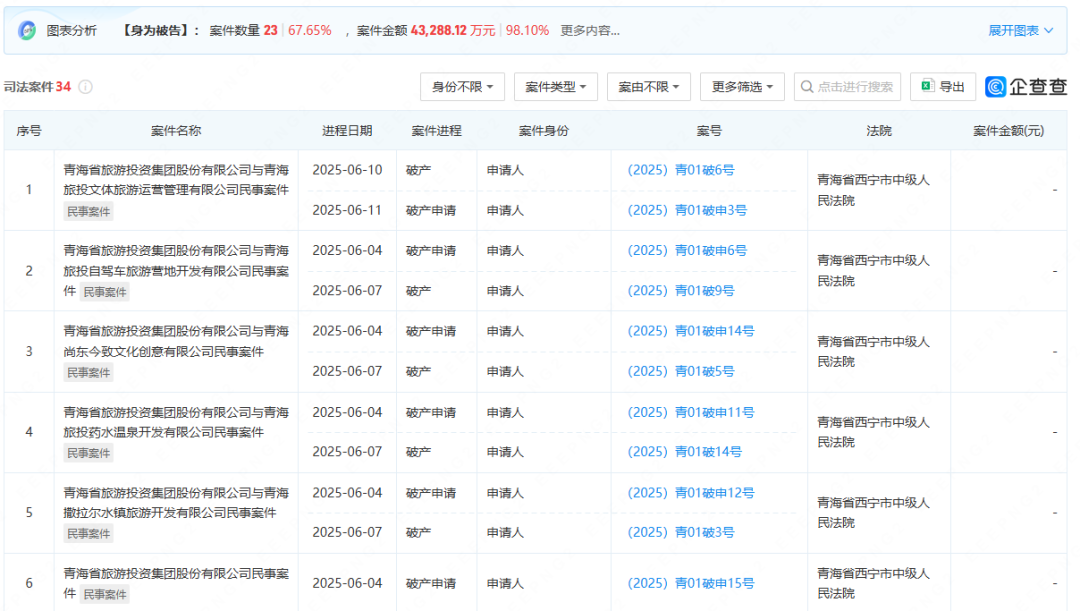Open case number (2025)青01破6号
Image resolution: width=1080 pixels, height=611 pixels.
point(680,170)
